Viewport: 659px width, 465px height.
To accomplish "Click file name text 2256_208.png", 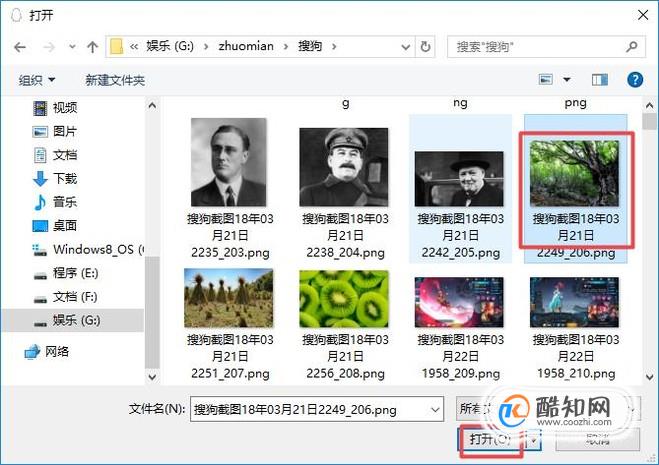I will coord(345,373).
